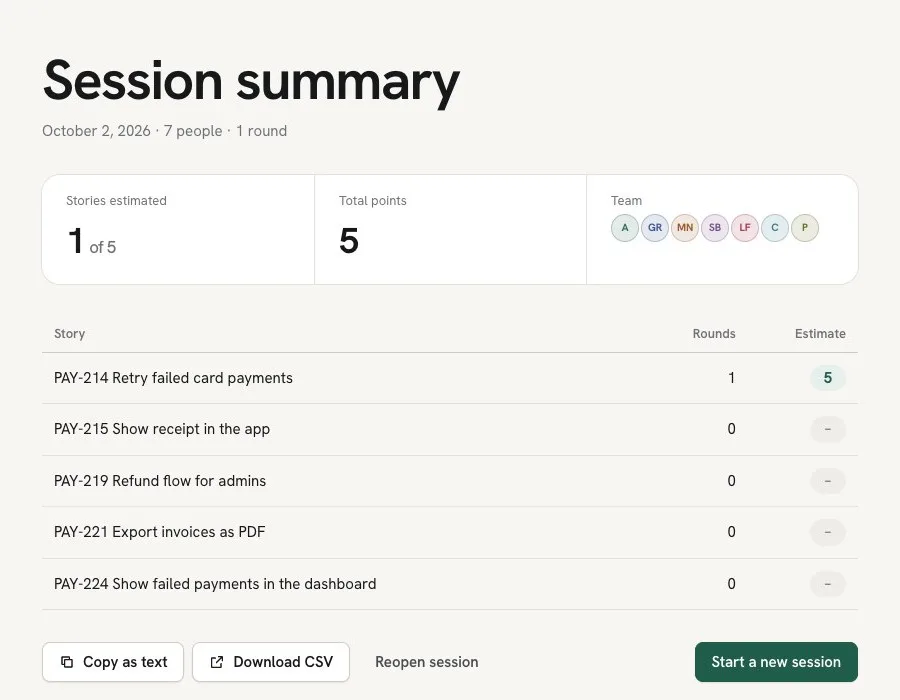This screenshot has height=700, width=900.
Task: Click the Total points label
Action: [x=373, y=201]
